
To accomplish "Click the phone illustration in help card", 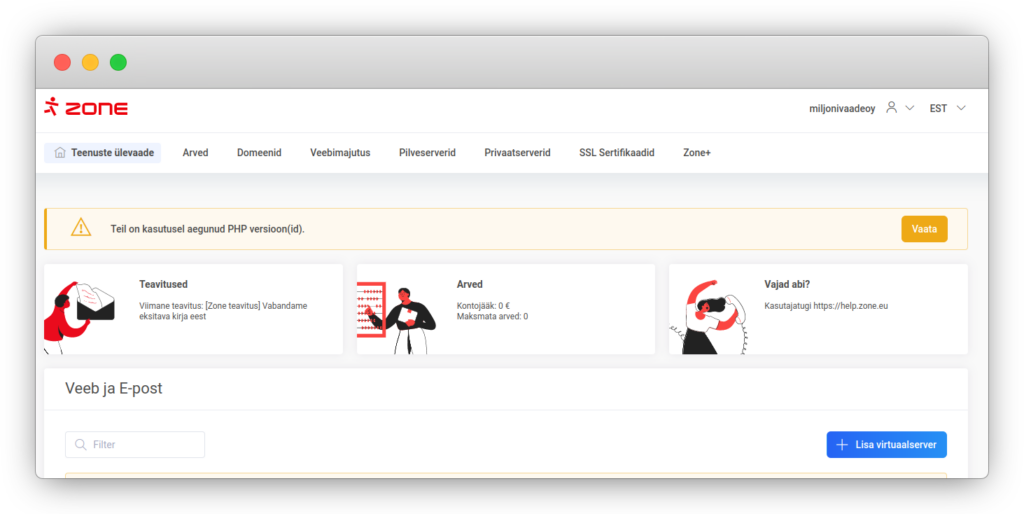I will tap(709, 317).
